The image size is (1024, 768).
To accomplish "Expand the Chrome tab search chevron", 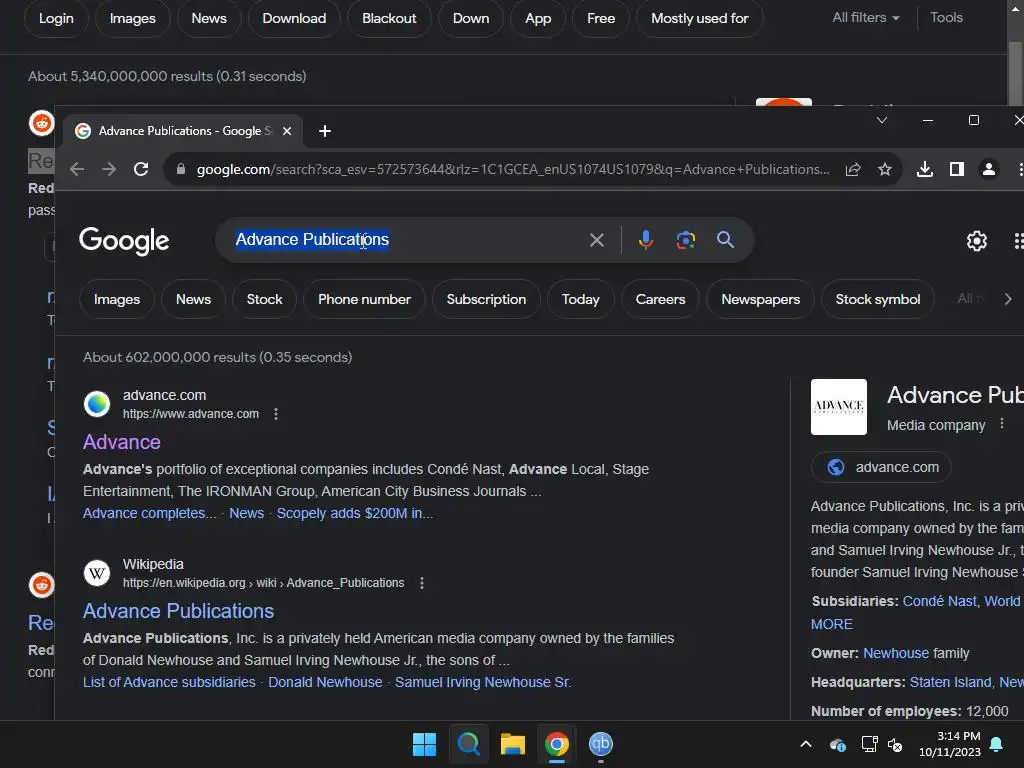I will 882,120.
